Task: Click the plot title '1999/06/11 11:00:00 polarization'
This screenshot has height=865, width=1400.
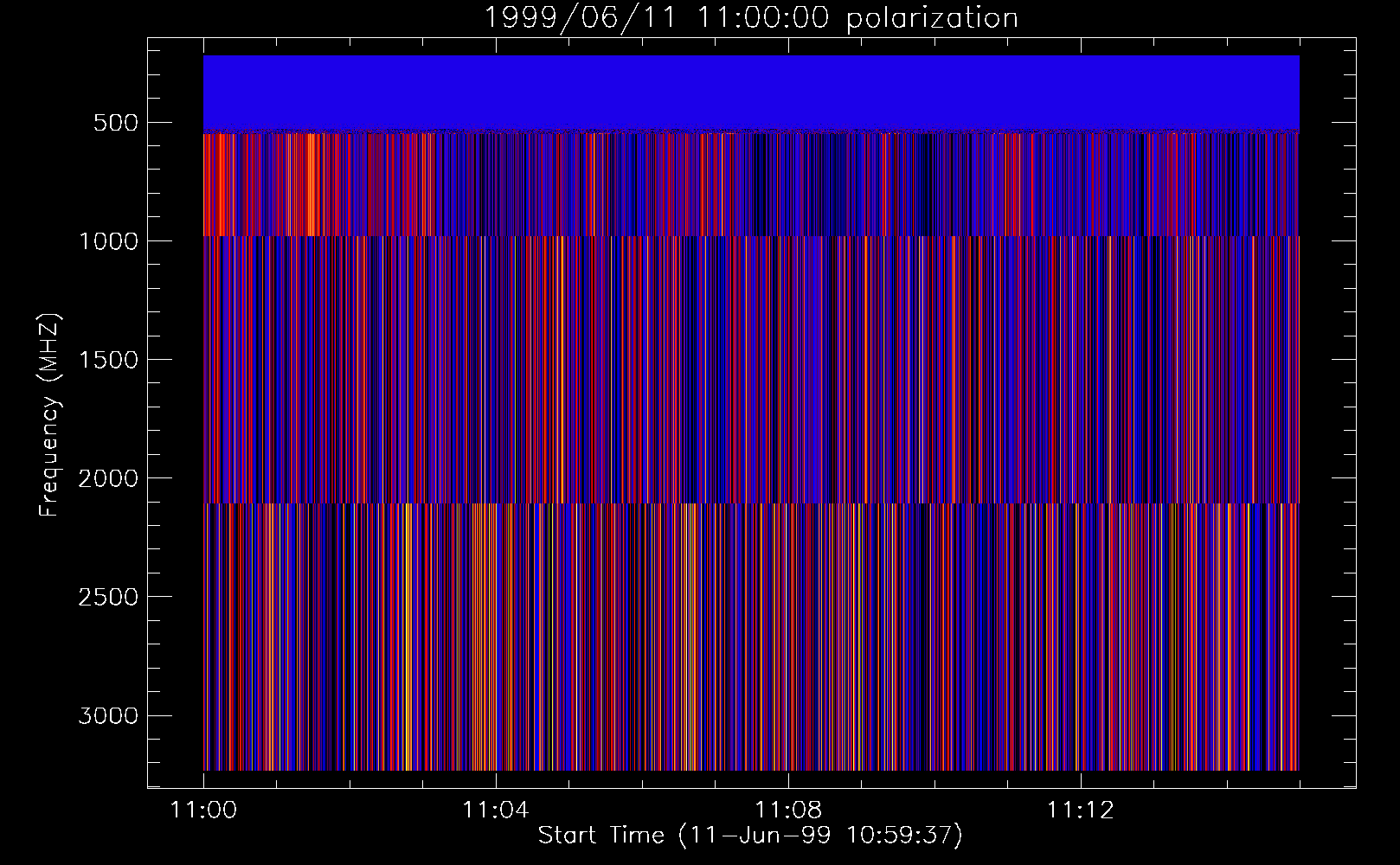Action: [750, 17]
